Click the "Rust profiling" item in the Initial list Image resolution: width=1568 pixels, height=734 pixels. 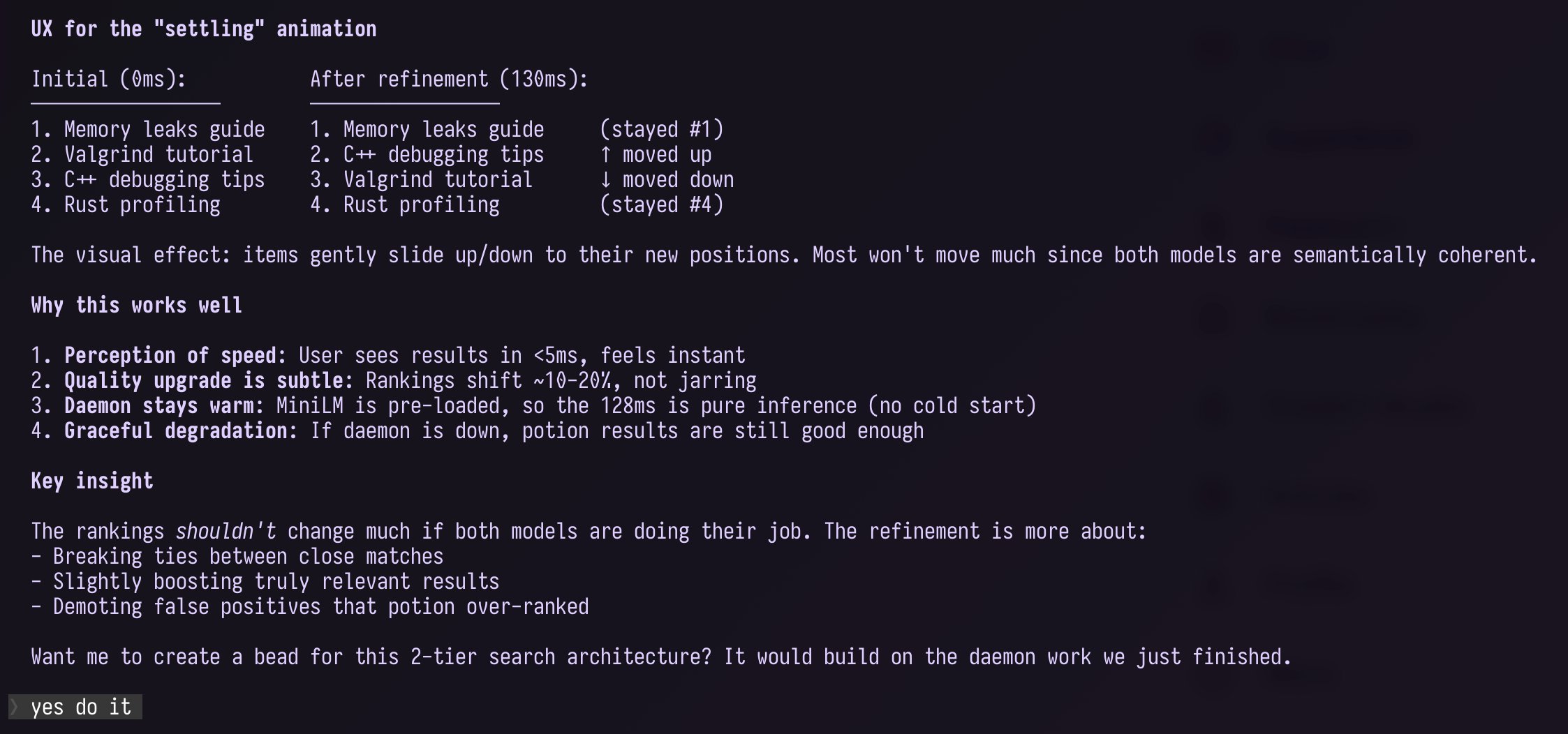point(142,204)
